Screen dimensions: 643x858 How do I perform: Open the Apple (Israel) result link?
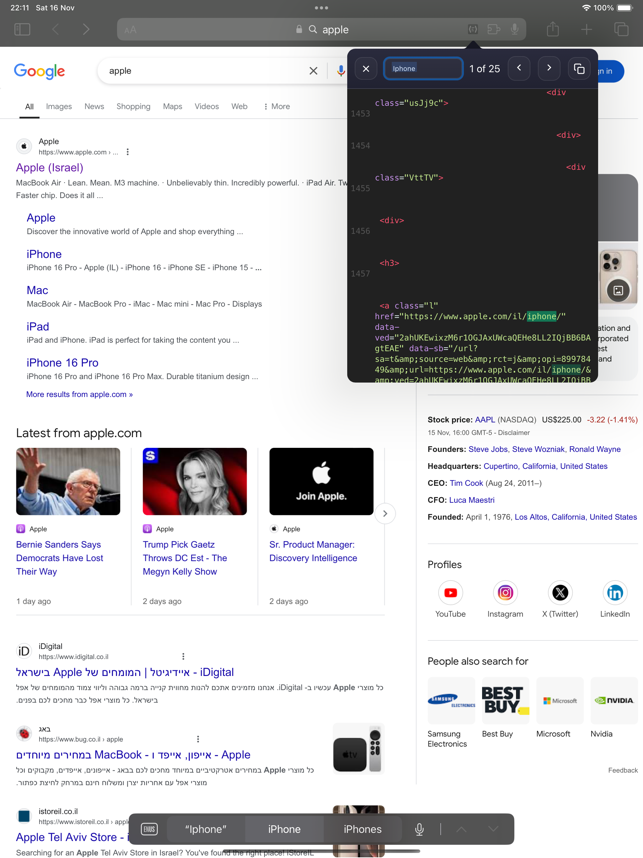[50, 167]
